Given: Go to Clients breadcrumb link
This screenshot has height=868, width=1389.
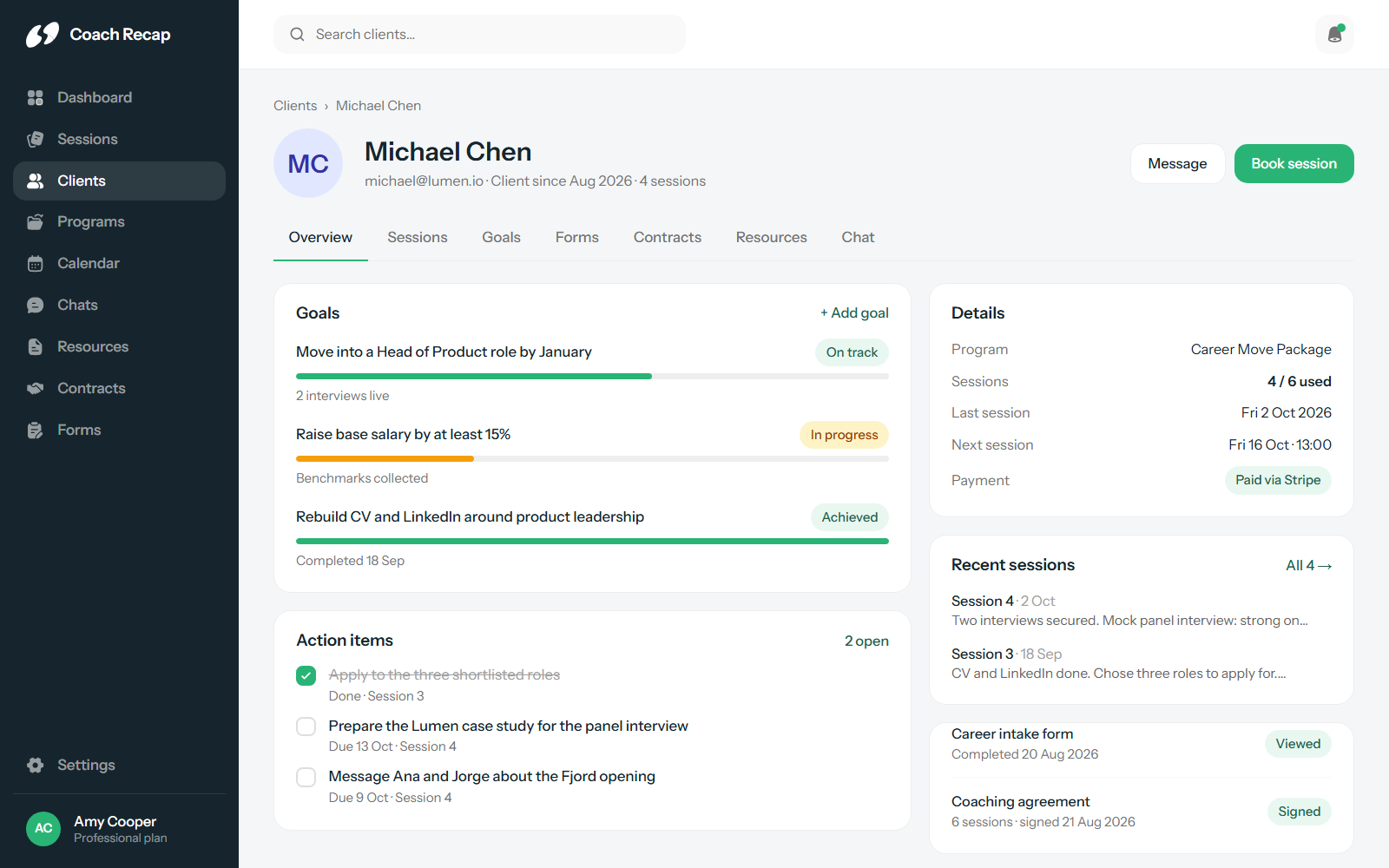Looking at the screenshot, I should click(295, 106).
